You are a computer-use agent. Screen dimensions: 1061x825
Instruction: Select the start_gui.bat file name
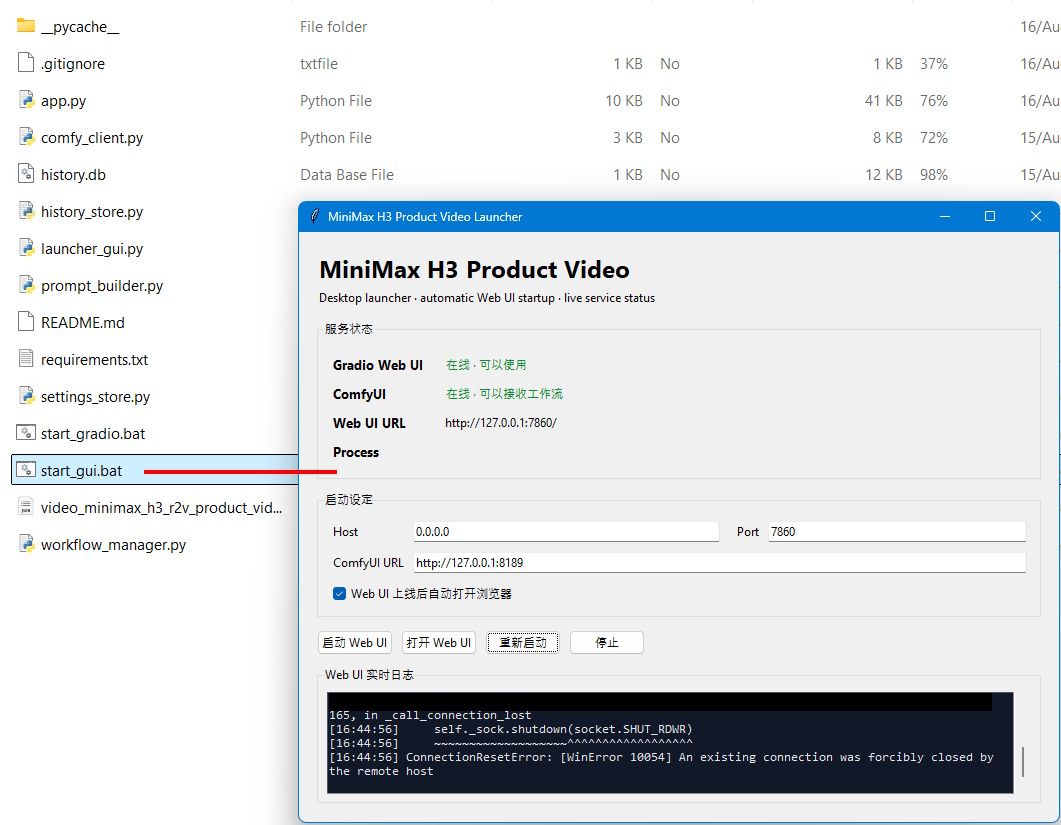81,470
